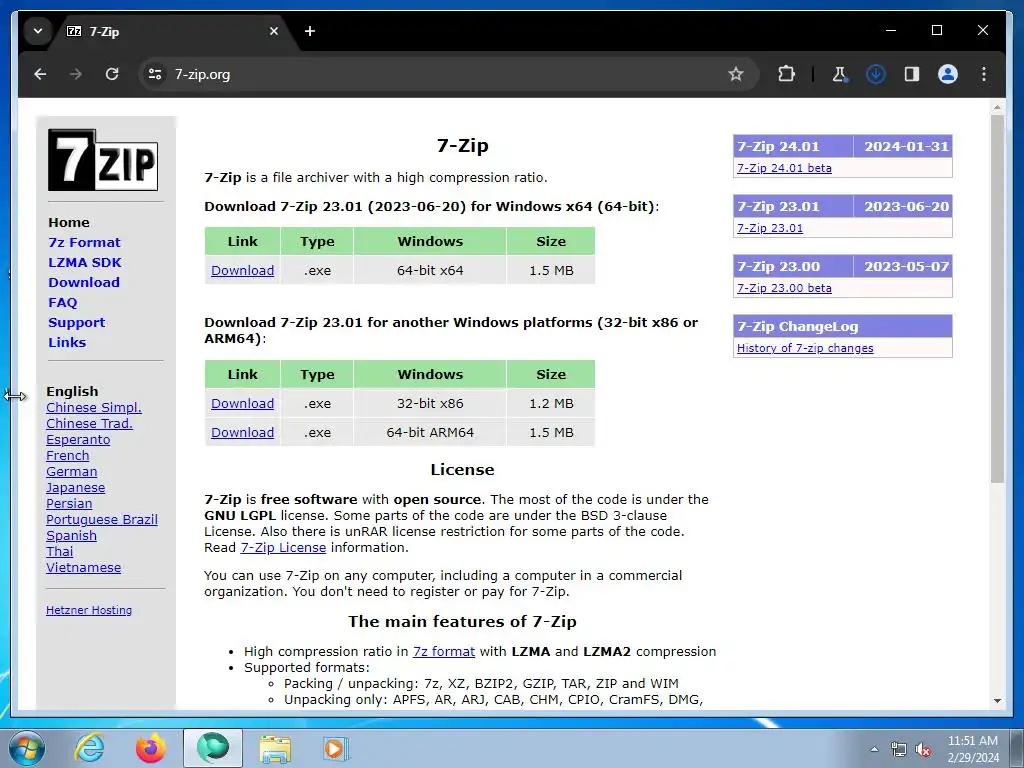The height and width of the screenshot is (768, 1024).
Task: Open the Downloads toolbar icon
Action: 876,74
